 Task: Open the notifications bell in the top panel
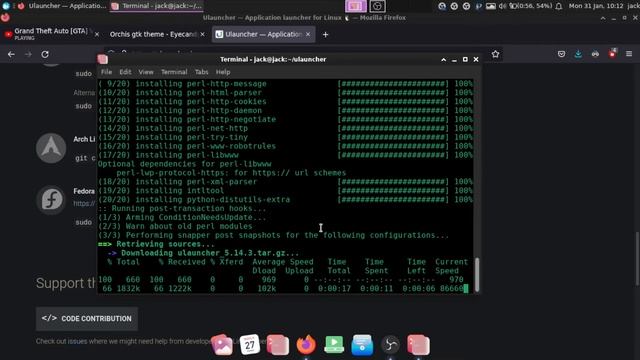[x=559, y=6]
